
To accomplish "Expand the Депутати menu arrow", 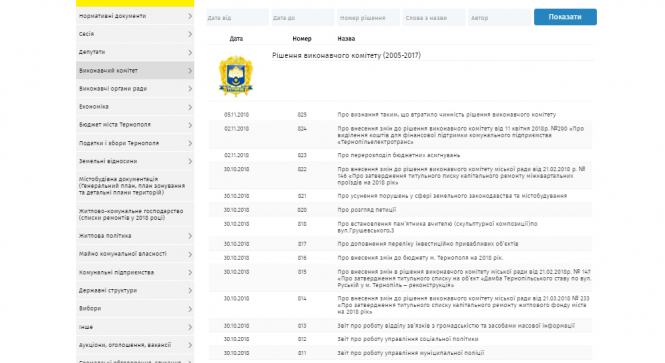I will (x=190, y=53).
